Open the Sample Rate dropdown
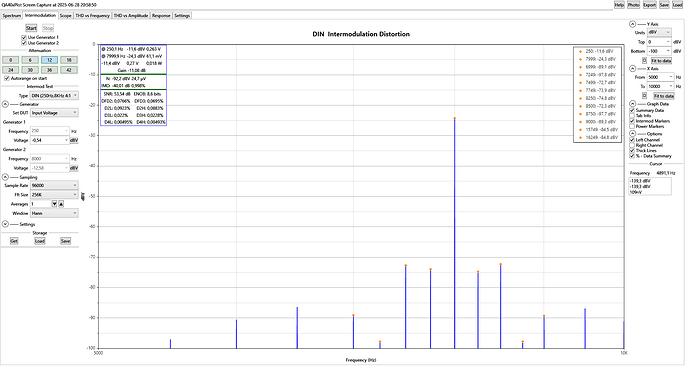Screen dimensions: 690x379 [x=54, y=185]
